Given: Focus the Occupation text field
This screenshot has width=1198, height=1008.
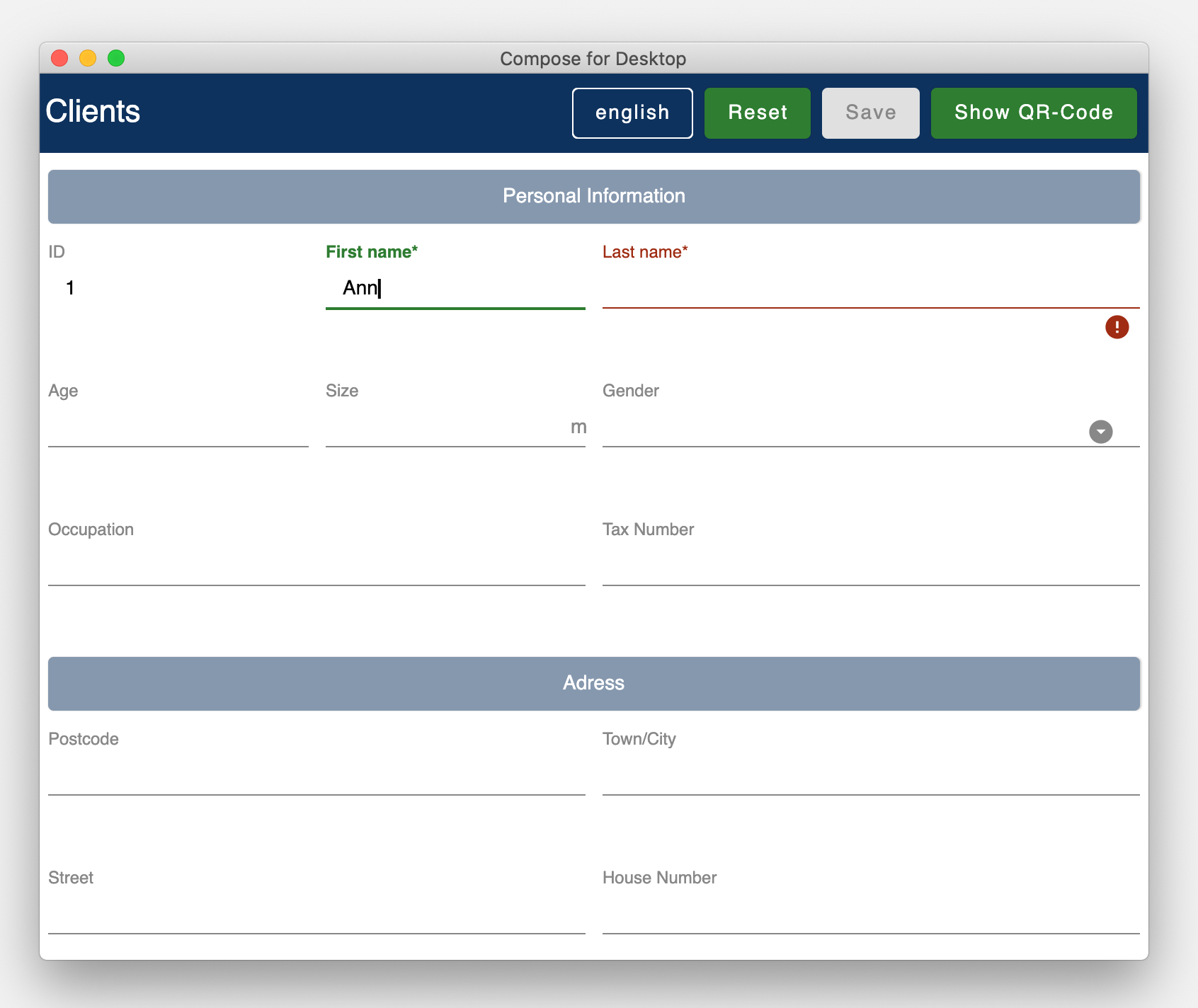Looking at the screenshot, I should coord(316,566).
